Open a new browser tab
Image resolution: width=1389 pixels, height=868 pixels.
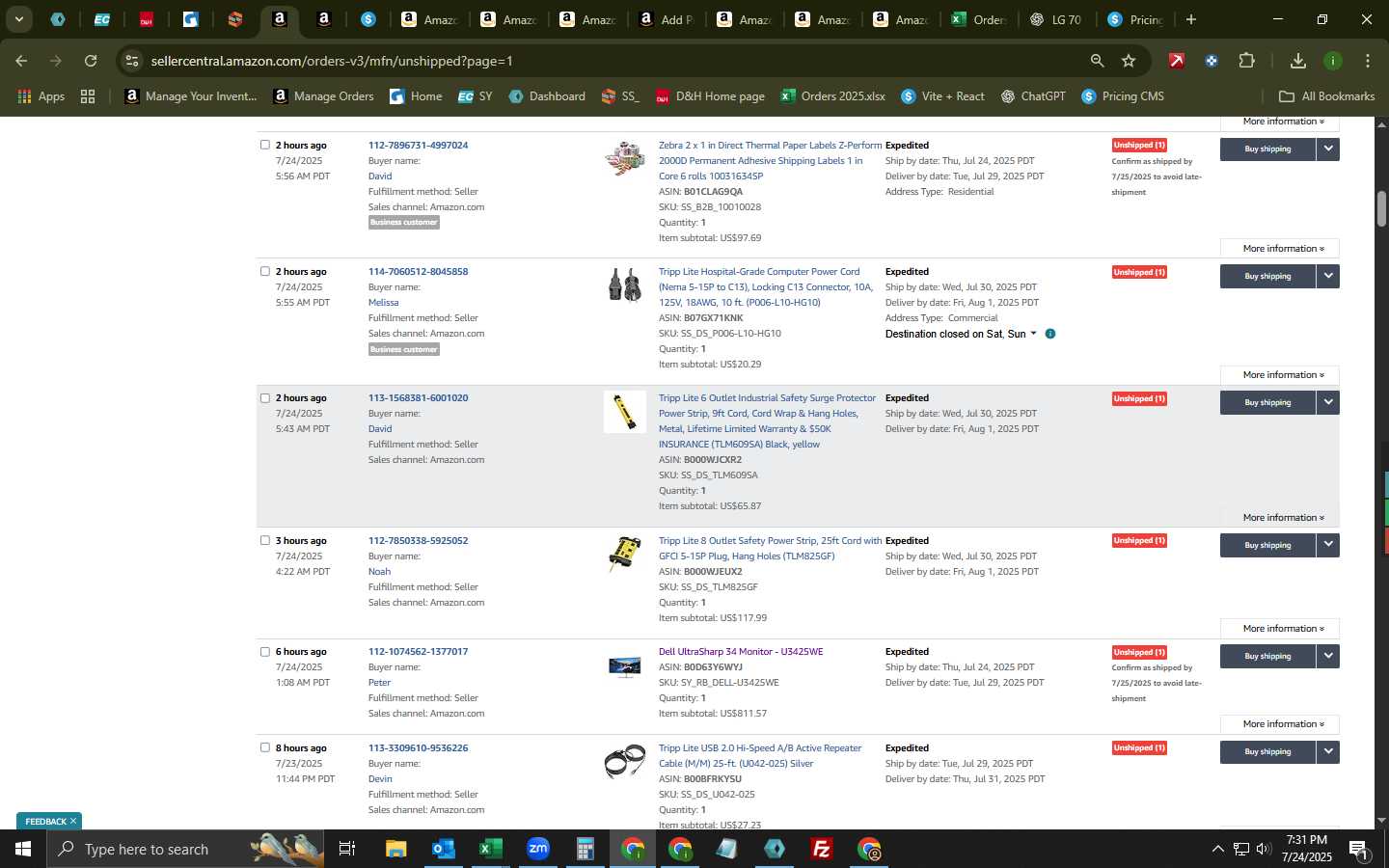coord(1191,19)
